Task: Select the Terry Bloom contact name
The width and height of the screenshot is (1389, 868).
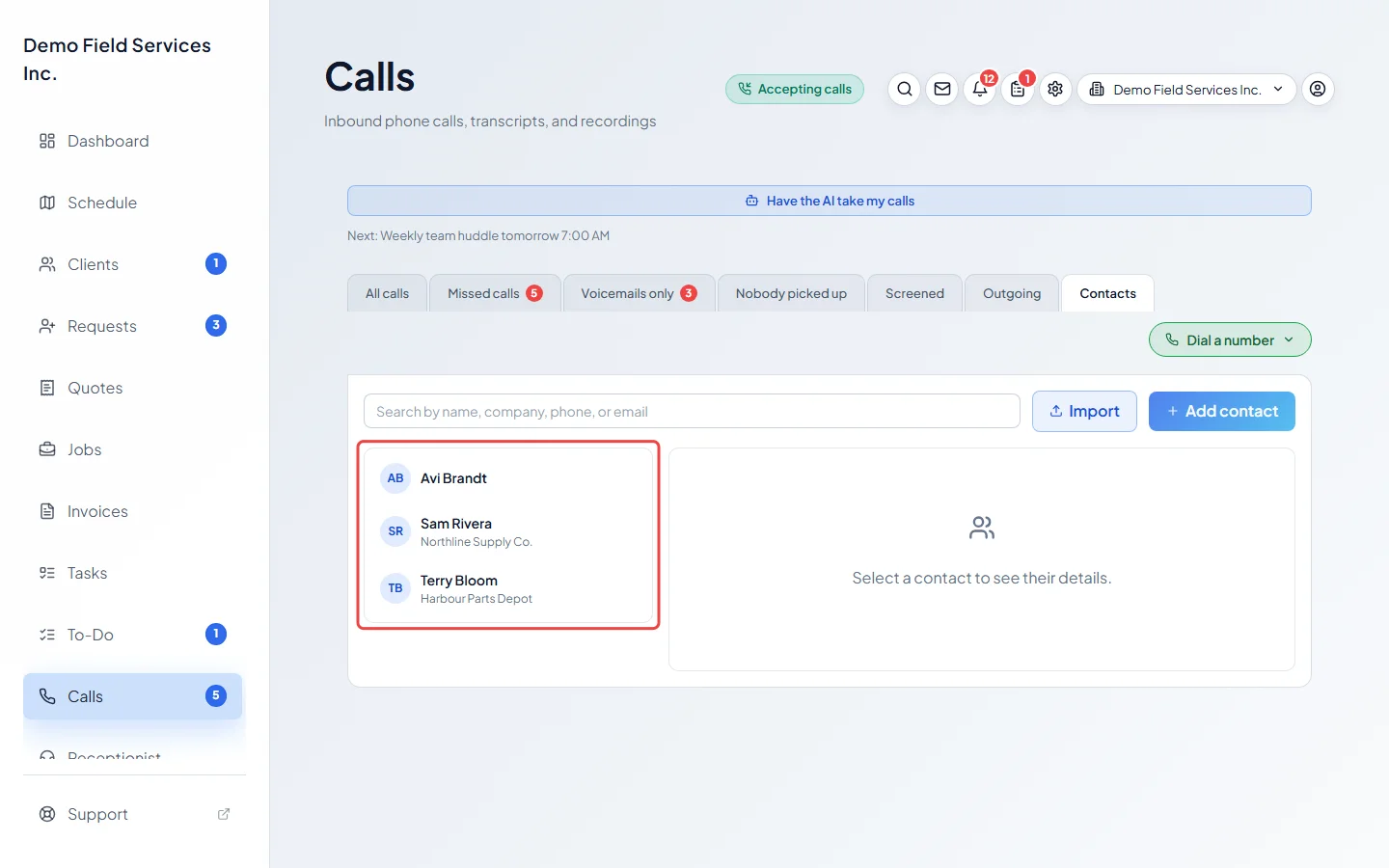Action: [x=459, y=581]
